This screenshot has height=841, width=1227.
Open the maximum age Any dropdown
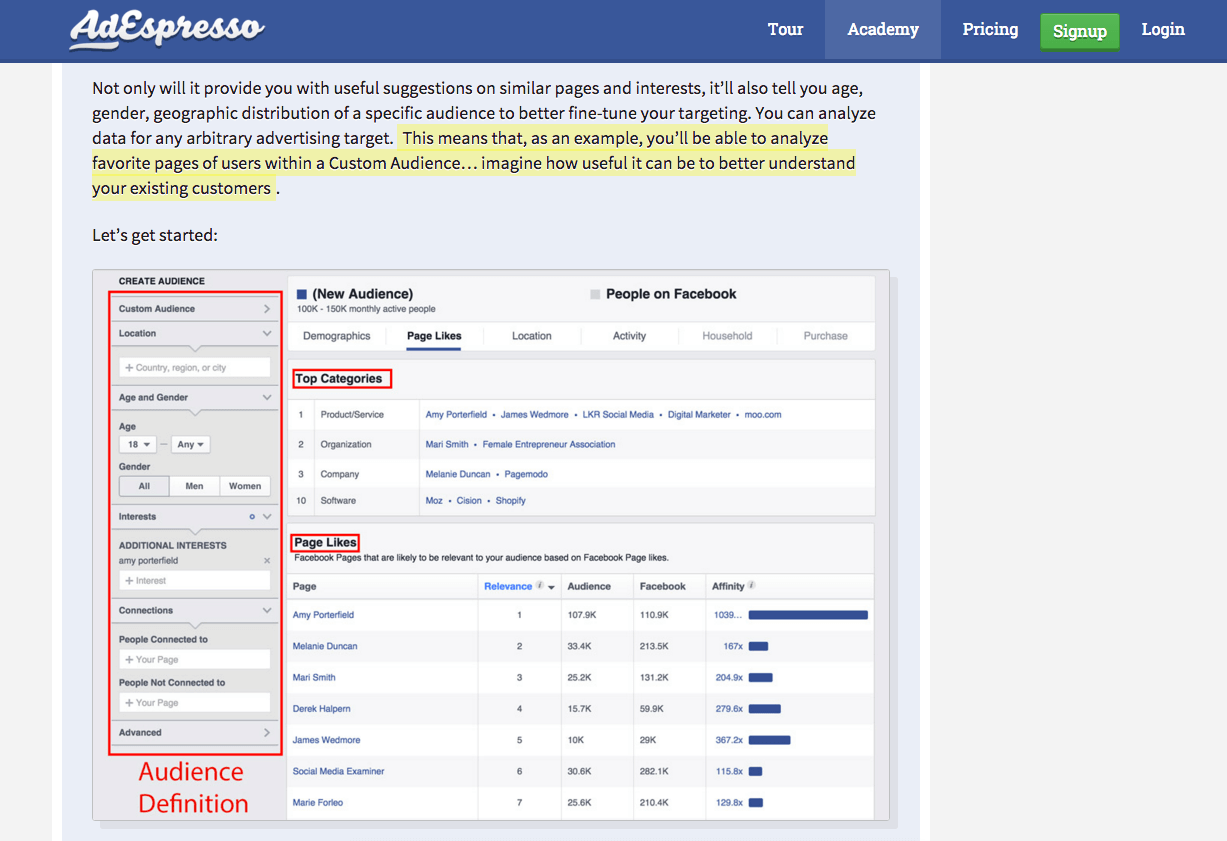tap(191, 444)
